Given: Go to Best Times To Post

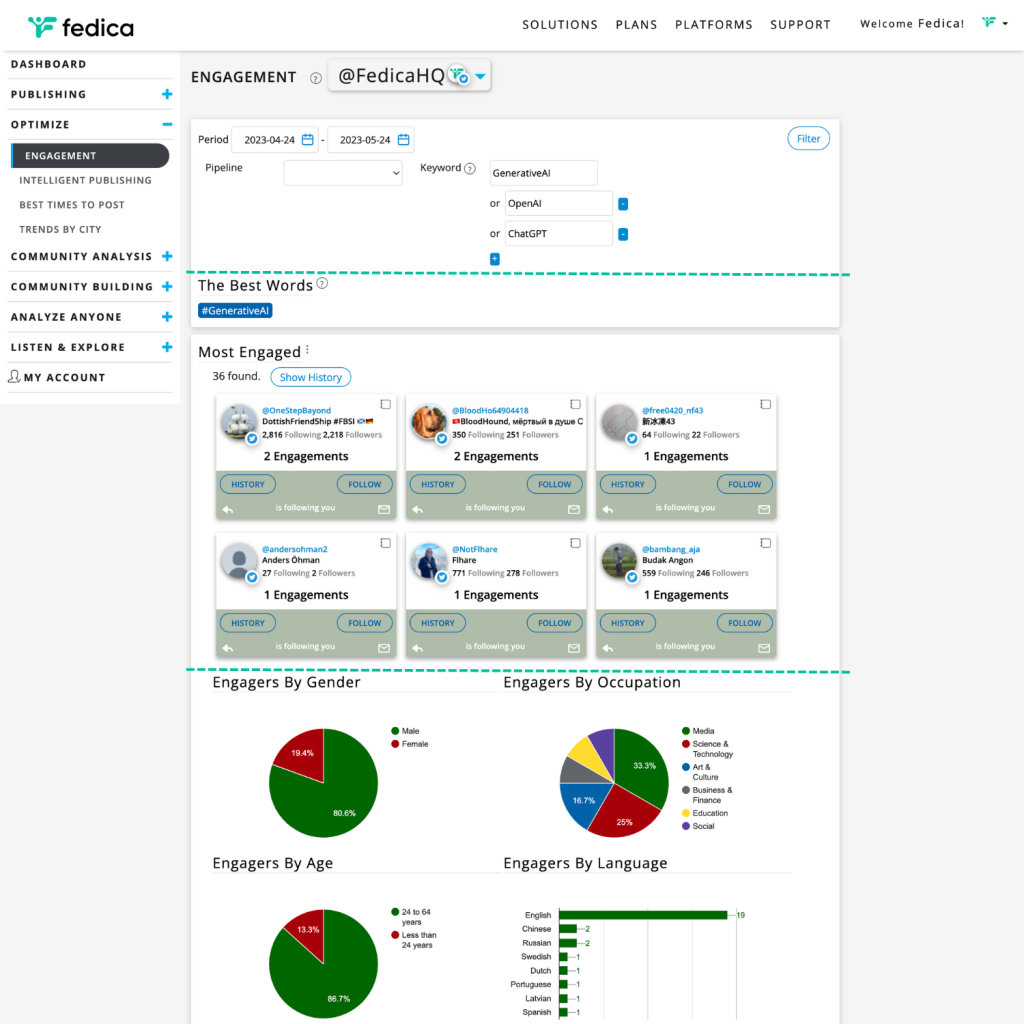Looking at the screenshot, I should 72,205.
